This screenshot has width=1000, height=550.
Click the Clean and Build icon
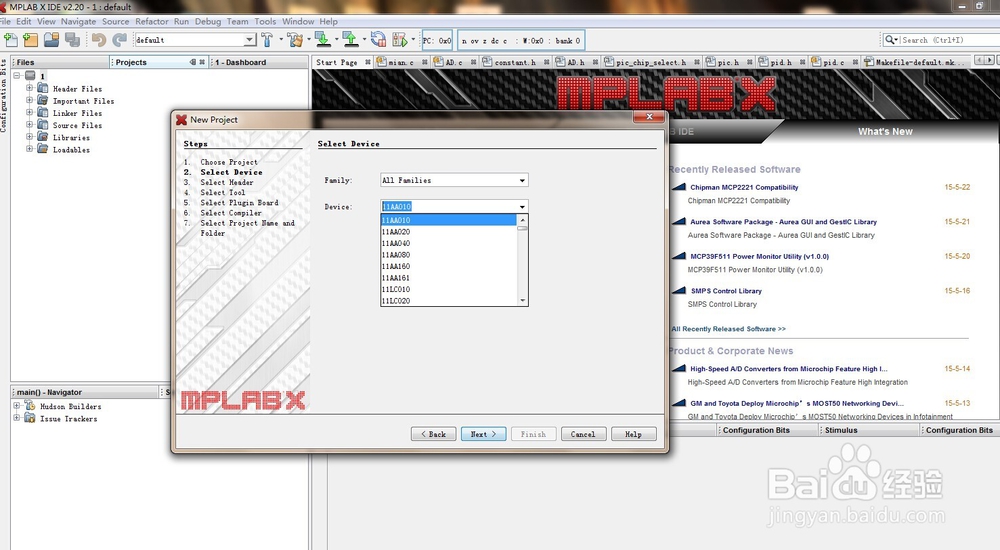pos(295,40)
